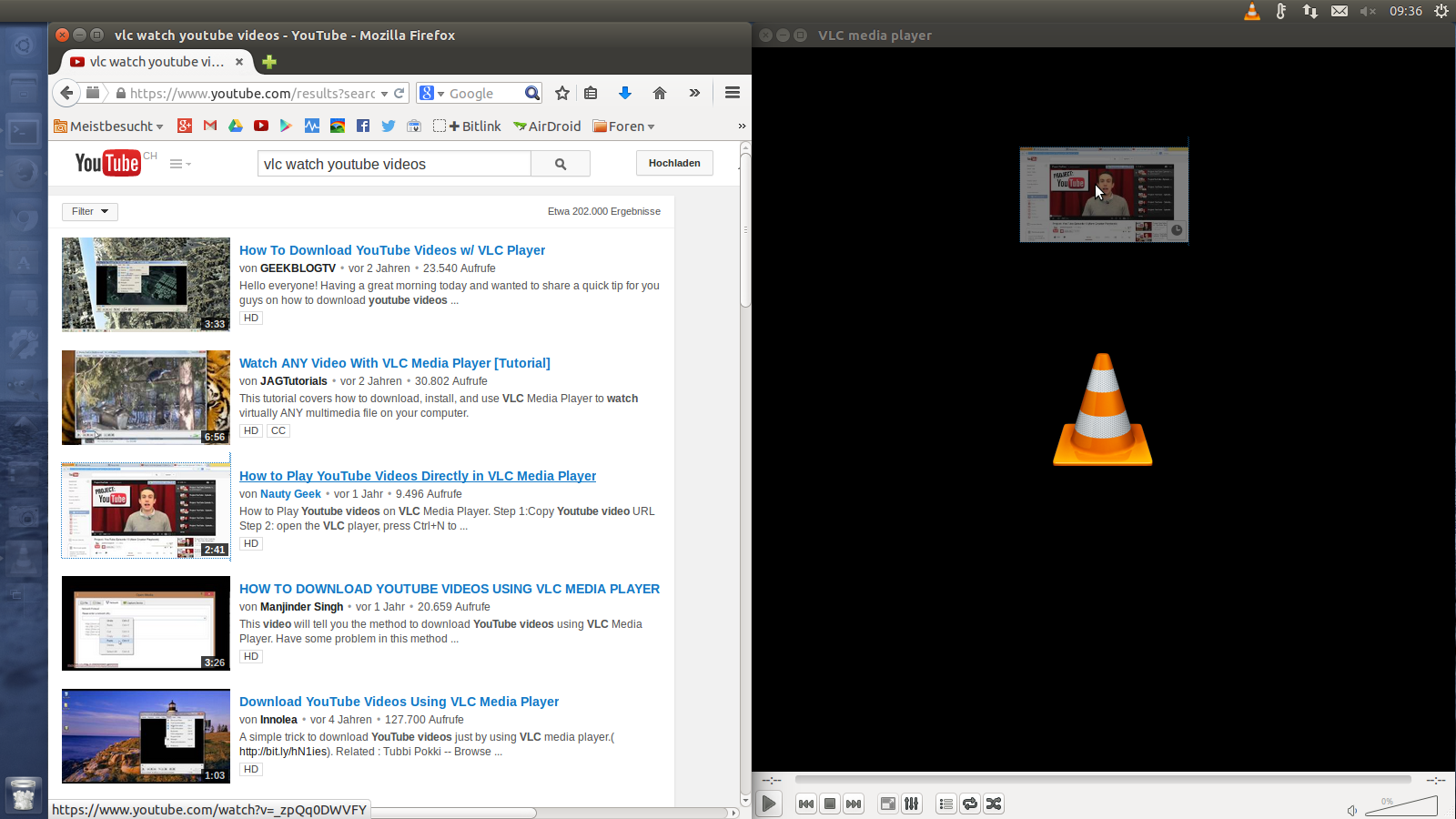The height and width of the screenshot is (819, 1456).
Task: Open Firefox hamburger menu
Action: pyautogui.click(x=733, y=93)
